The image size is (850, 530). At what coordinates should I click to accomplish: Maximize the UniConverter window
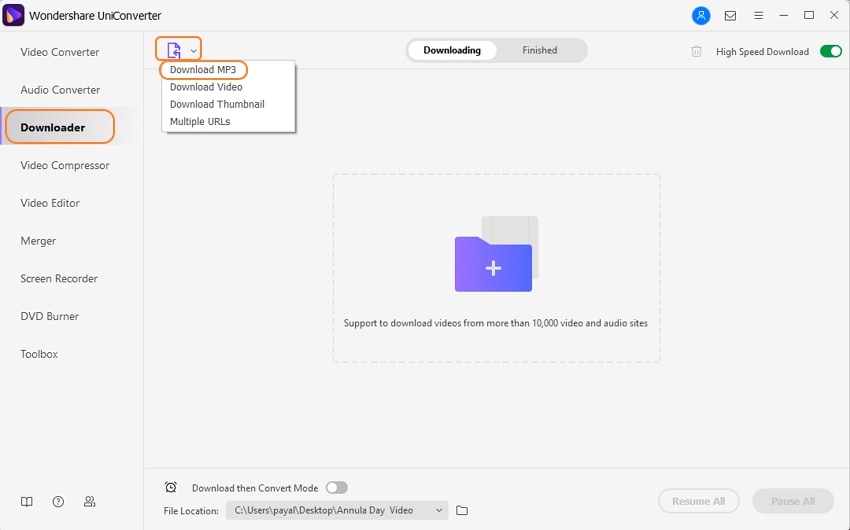pyautogui.click(x=809, y=15)
